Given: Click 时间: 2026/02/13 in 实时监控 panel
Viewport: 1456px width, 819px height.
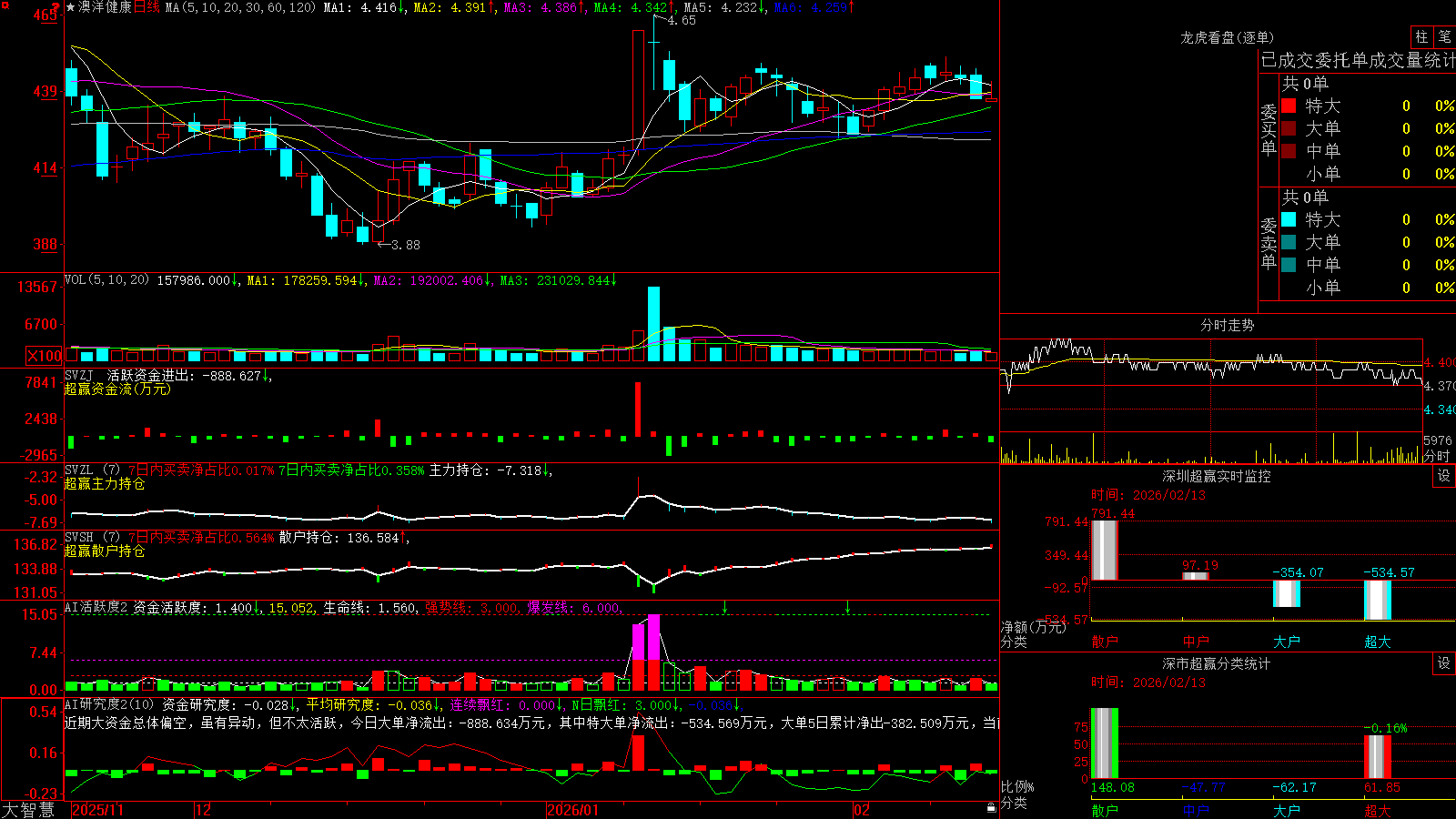Looking at the screenshot, I should click(x=1148, y=495).
